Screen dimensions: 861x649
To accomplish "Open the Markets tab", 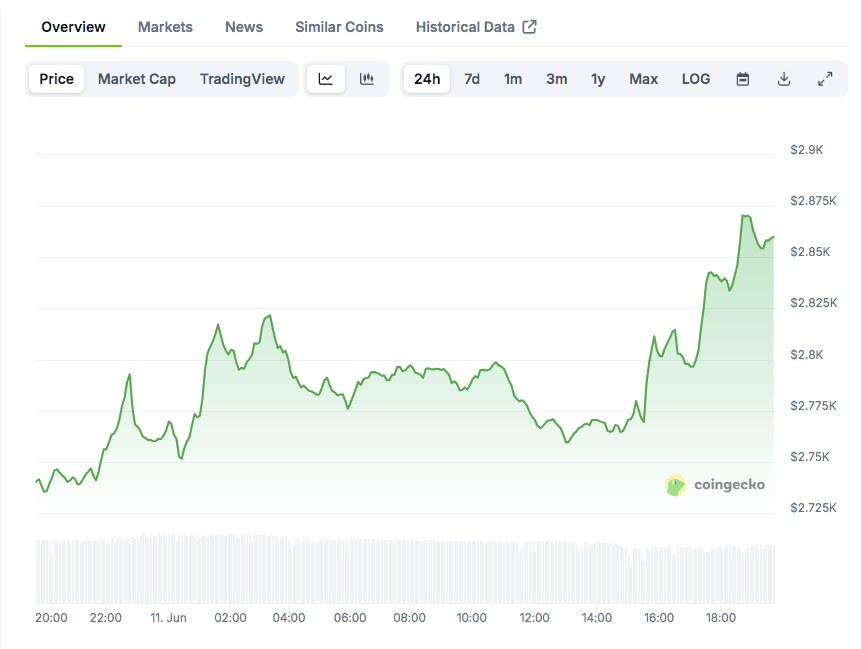I will point(165,27).
